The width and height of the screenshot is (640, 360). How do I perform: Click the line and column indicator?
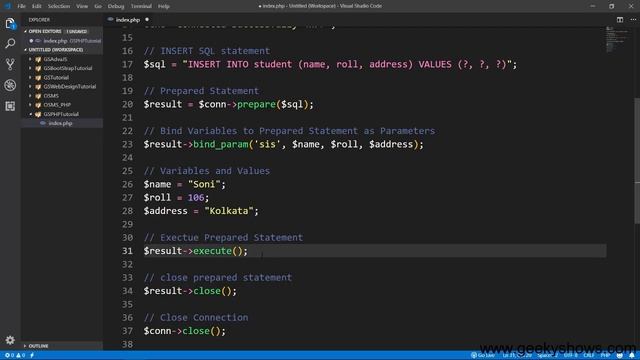tap(517, 355)
